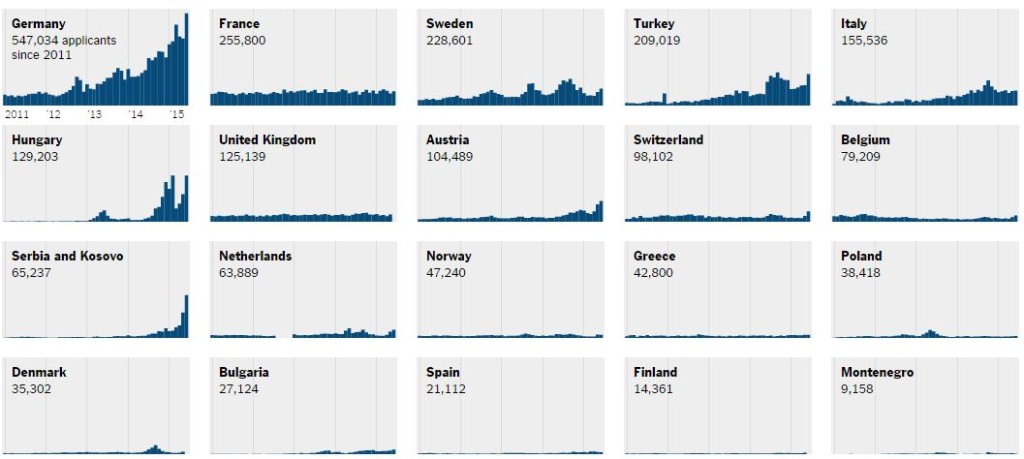Select the Greece chart panel
The width and height of the screenshot is (1024, 459).
[718, 289]
